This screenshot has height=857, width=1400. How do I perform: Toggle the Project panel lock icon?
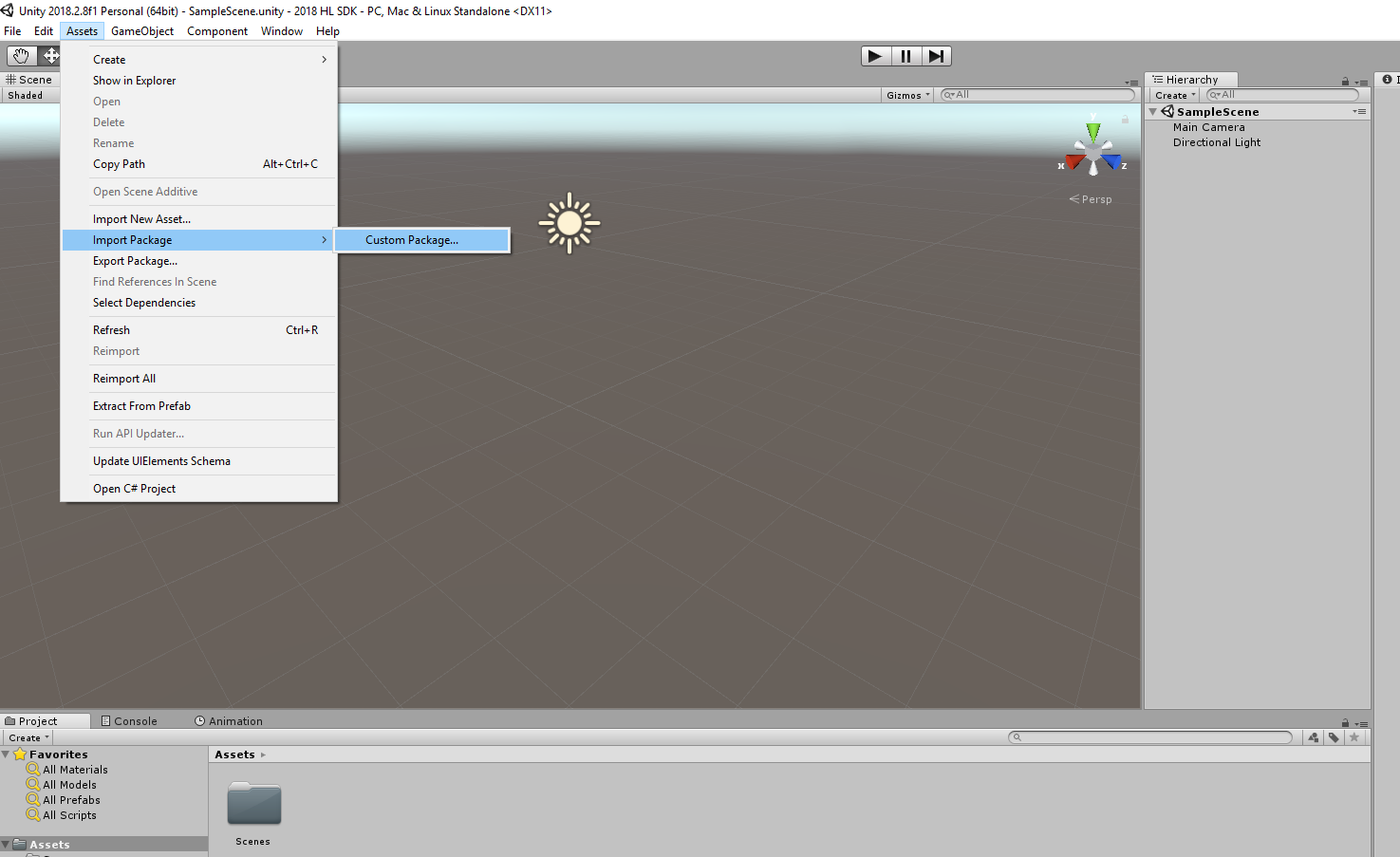[1345, 723]
